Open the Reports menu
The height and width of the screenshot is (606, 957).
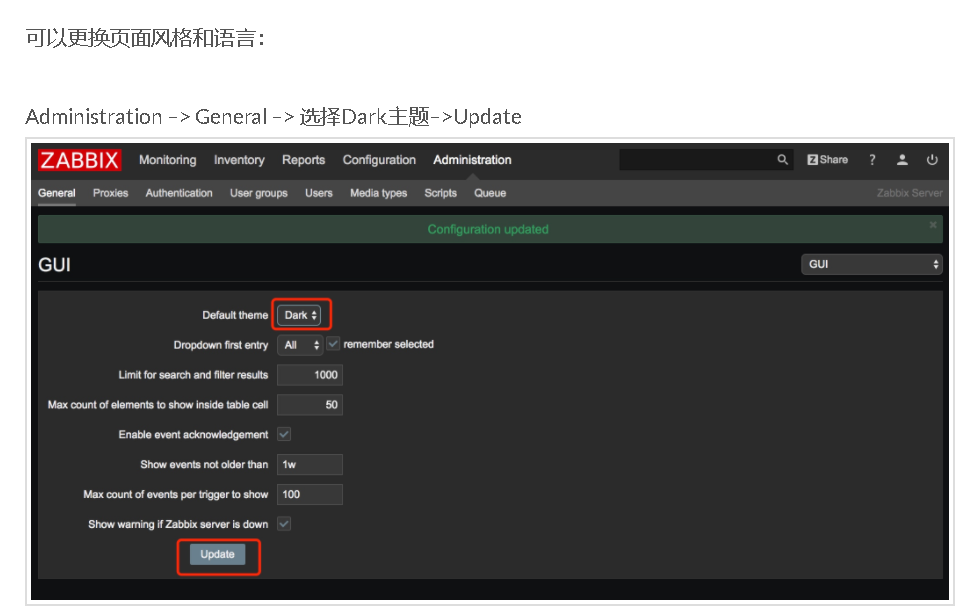(303, 160)
